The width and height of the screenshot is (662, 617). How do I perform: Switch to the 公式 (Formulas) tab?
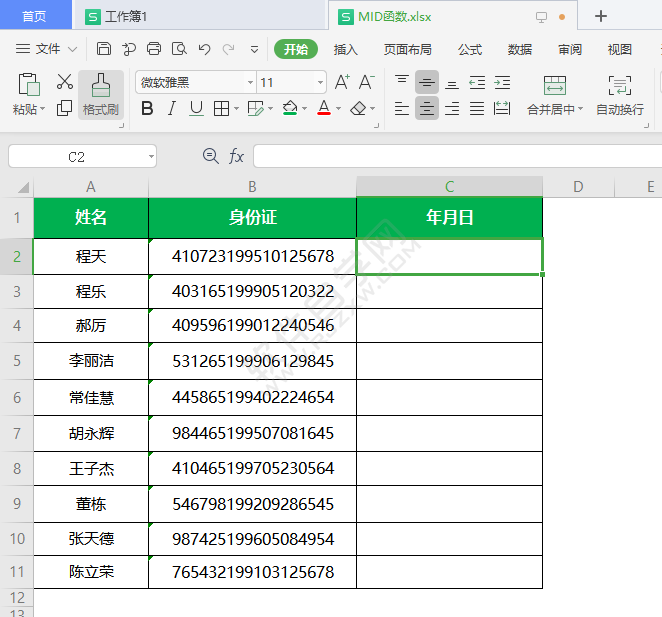click(470, 49)
